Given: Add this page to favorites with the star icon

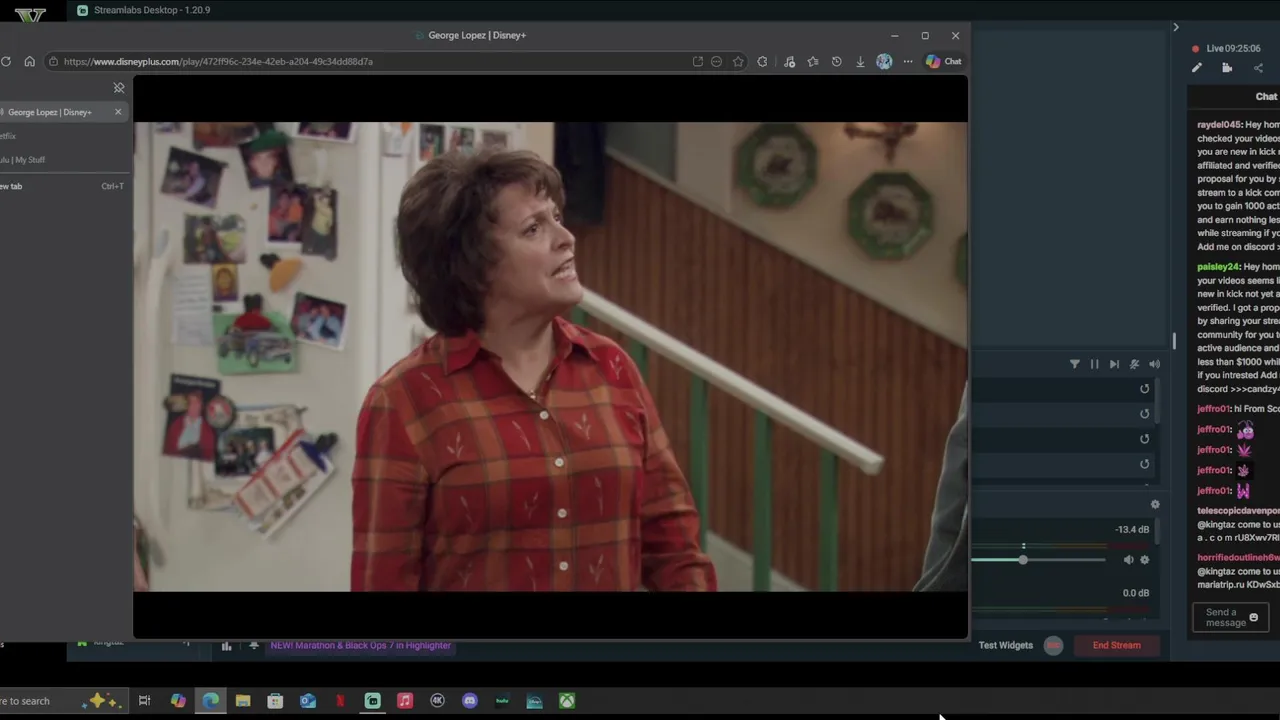Looking at the screenshot, I should (738, 61).
